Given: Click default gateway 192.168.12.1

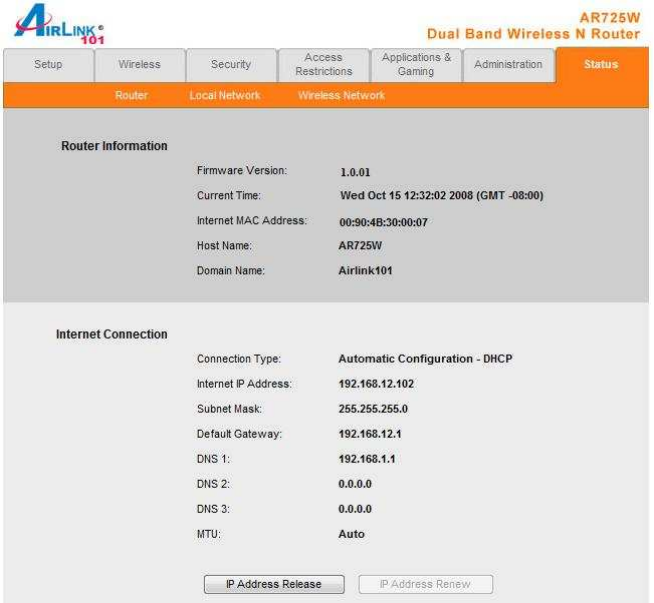Looking at the screenshot, I should click(x=370, y=434).
